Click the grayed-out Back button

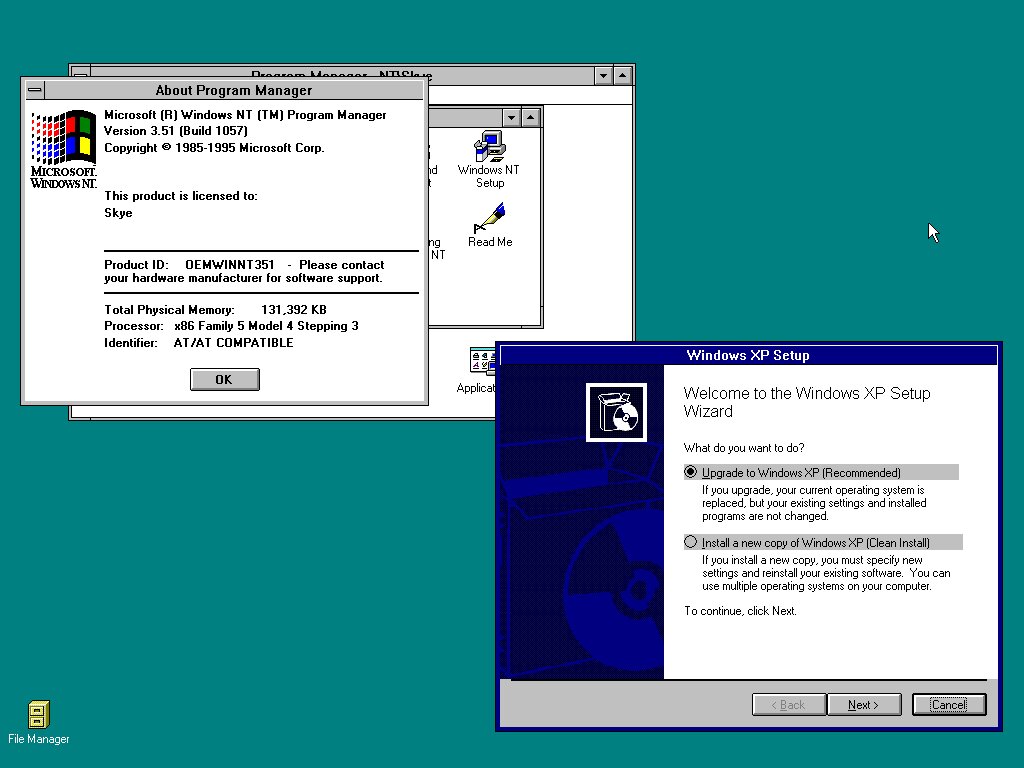click(788, 704)
